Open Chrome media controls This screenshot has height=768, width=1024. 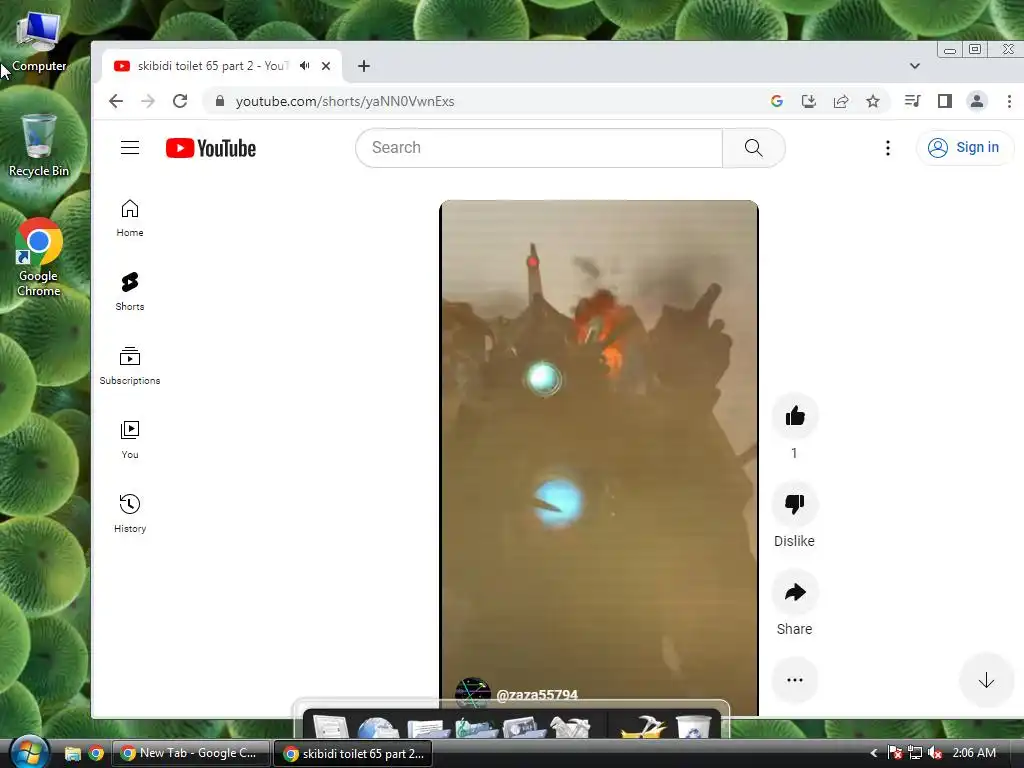point(912,101)
